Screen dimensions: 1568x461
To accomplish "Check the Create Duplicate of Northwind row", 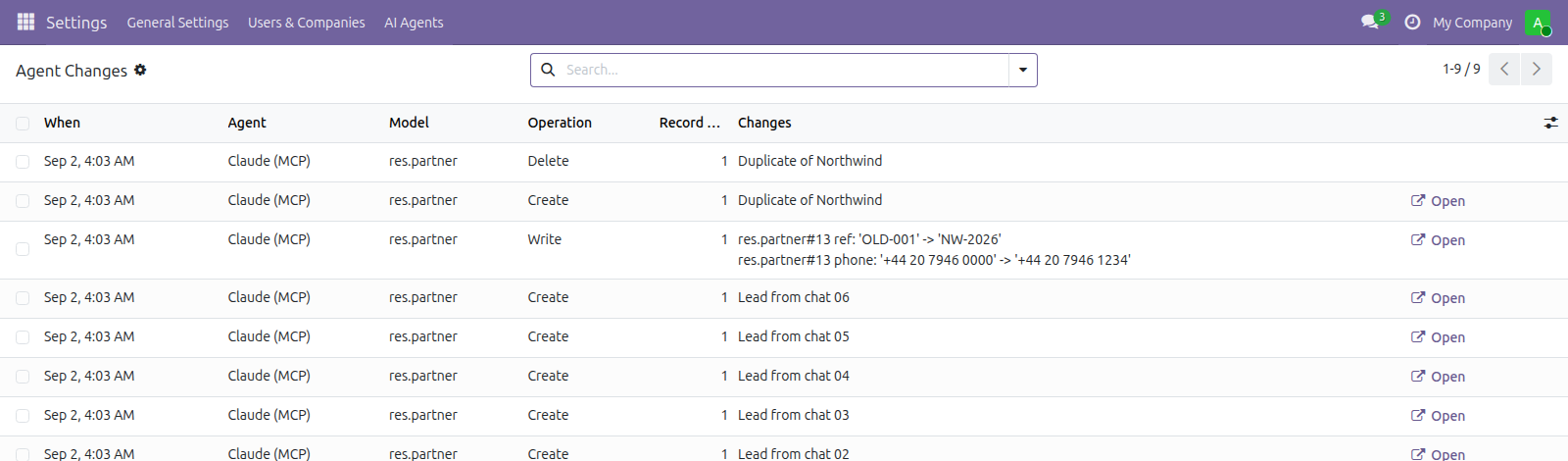I will click(23, 201).
